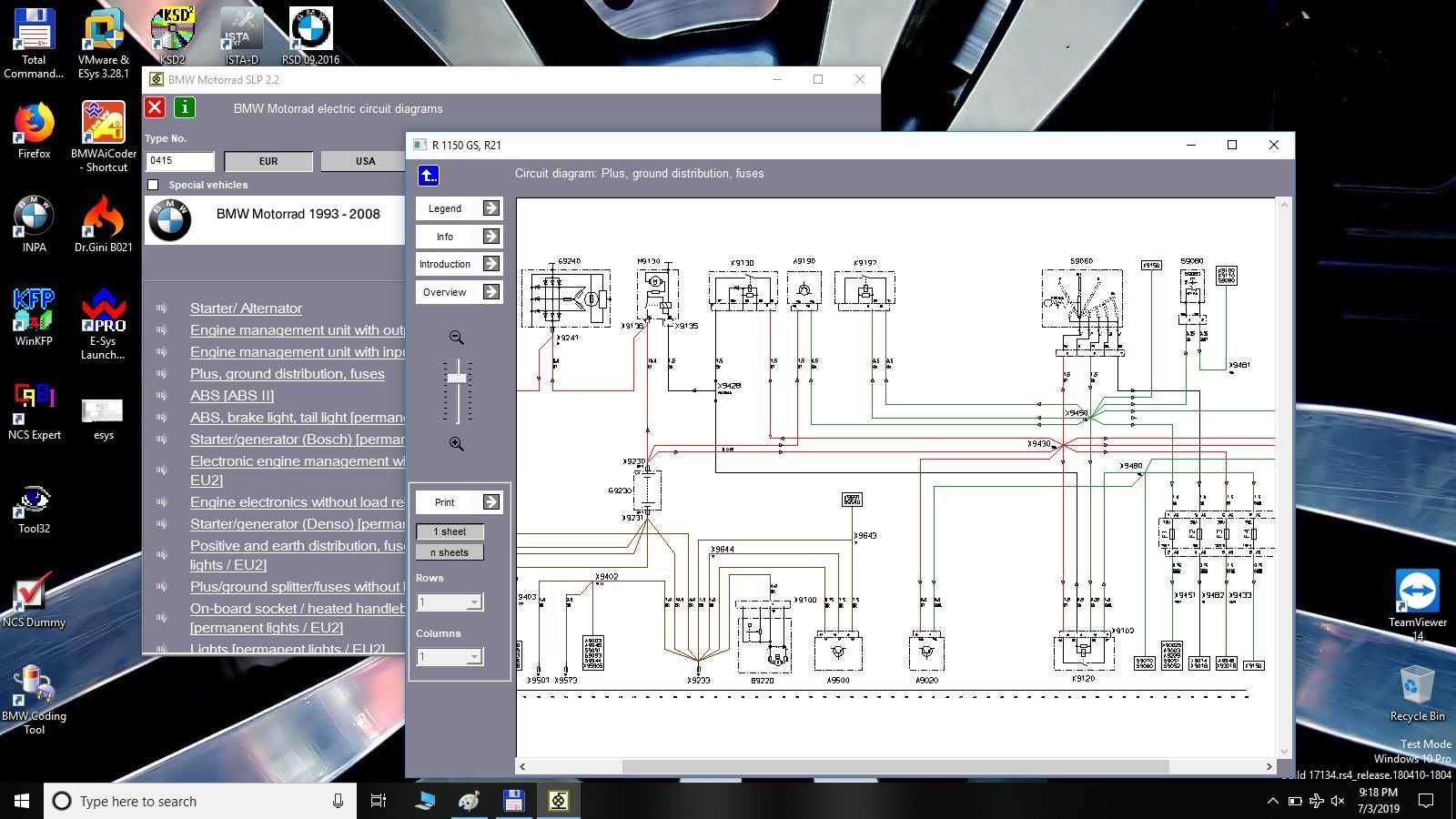The width and height of the screenshot is (1456, 819).
Task: Open BMWAiCoder Shortcut desktop icon
Action: pos(103,137)
